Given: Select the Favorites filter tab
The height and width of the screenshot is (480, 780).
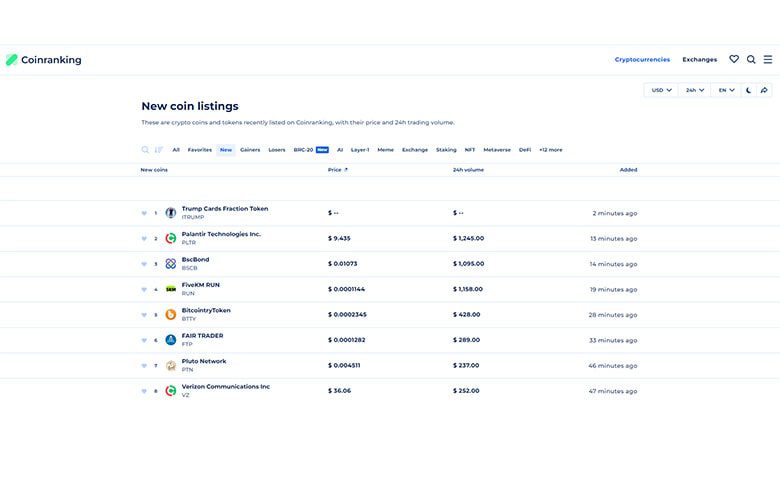Looking at the screenshot, I should point(199,150).
